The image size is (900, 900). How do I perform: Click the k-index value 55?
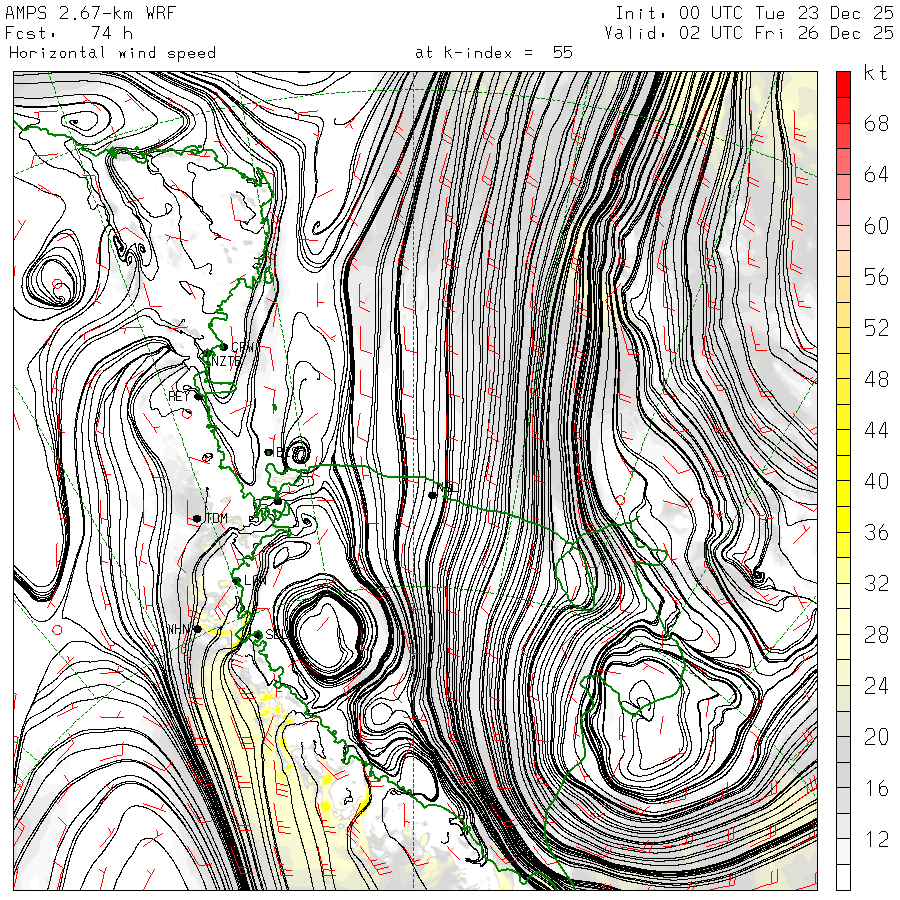(x=562, y=52)
